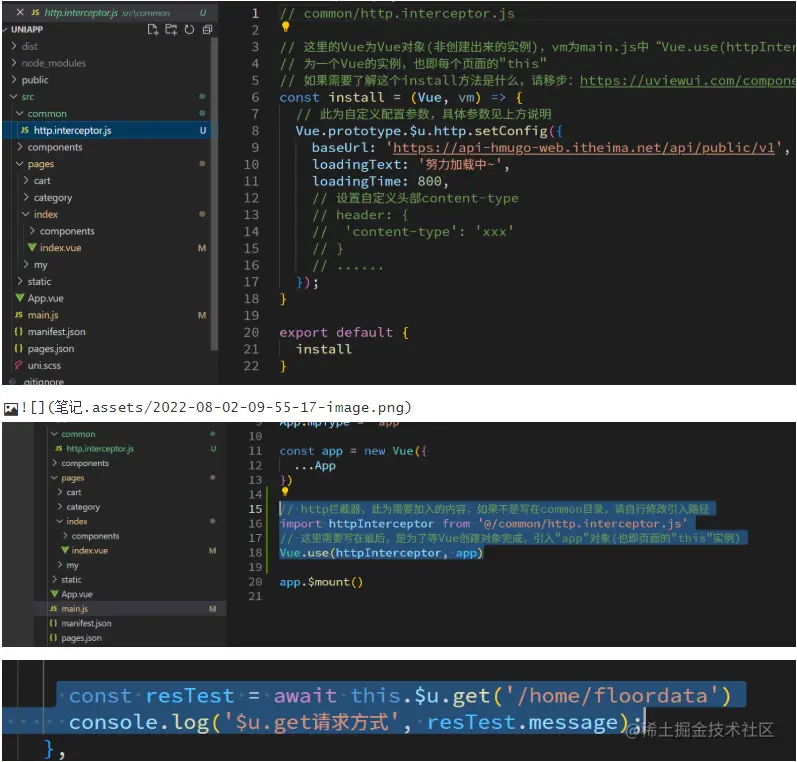Click the braces icon of manifest.json in main.js screenshot
The height and width of the screenshot is (762, 797).
tap(53, 623)
